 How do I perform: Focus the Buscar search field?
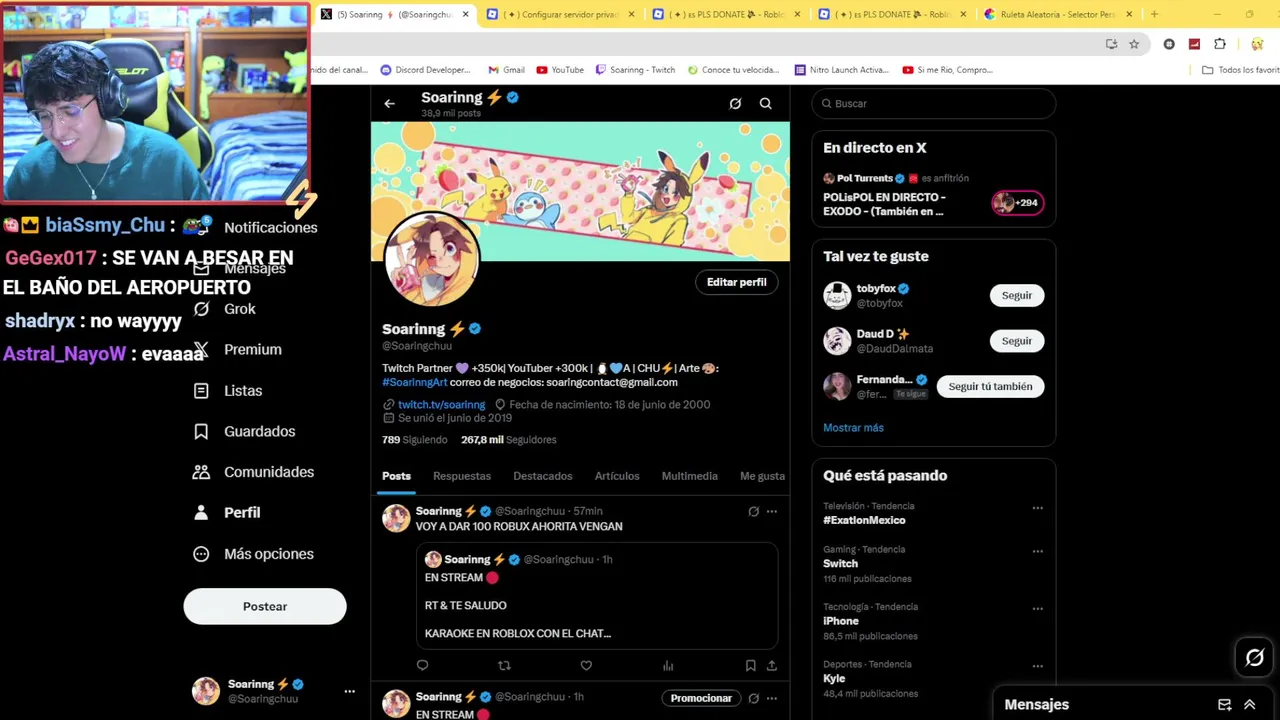pos(933,103)
